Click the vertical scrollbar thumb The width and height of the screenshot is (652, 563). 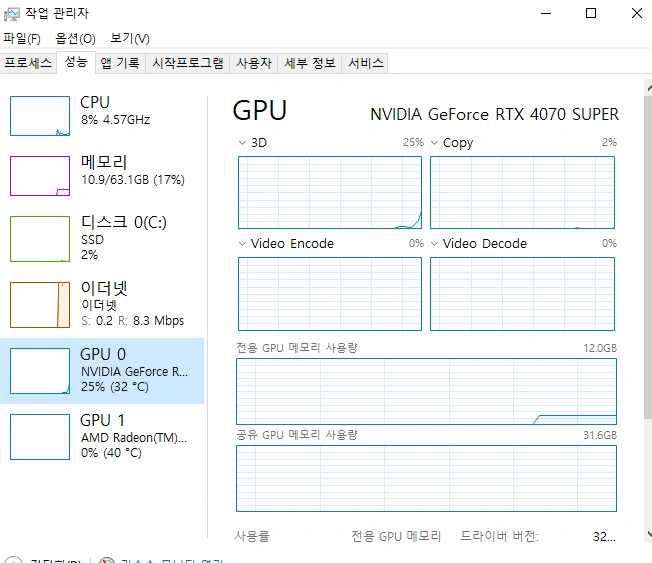(648, 258)
